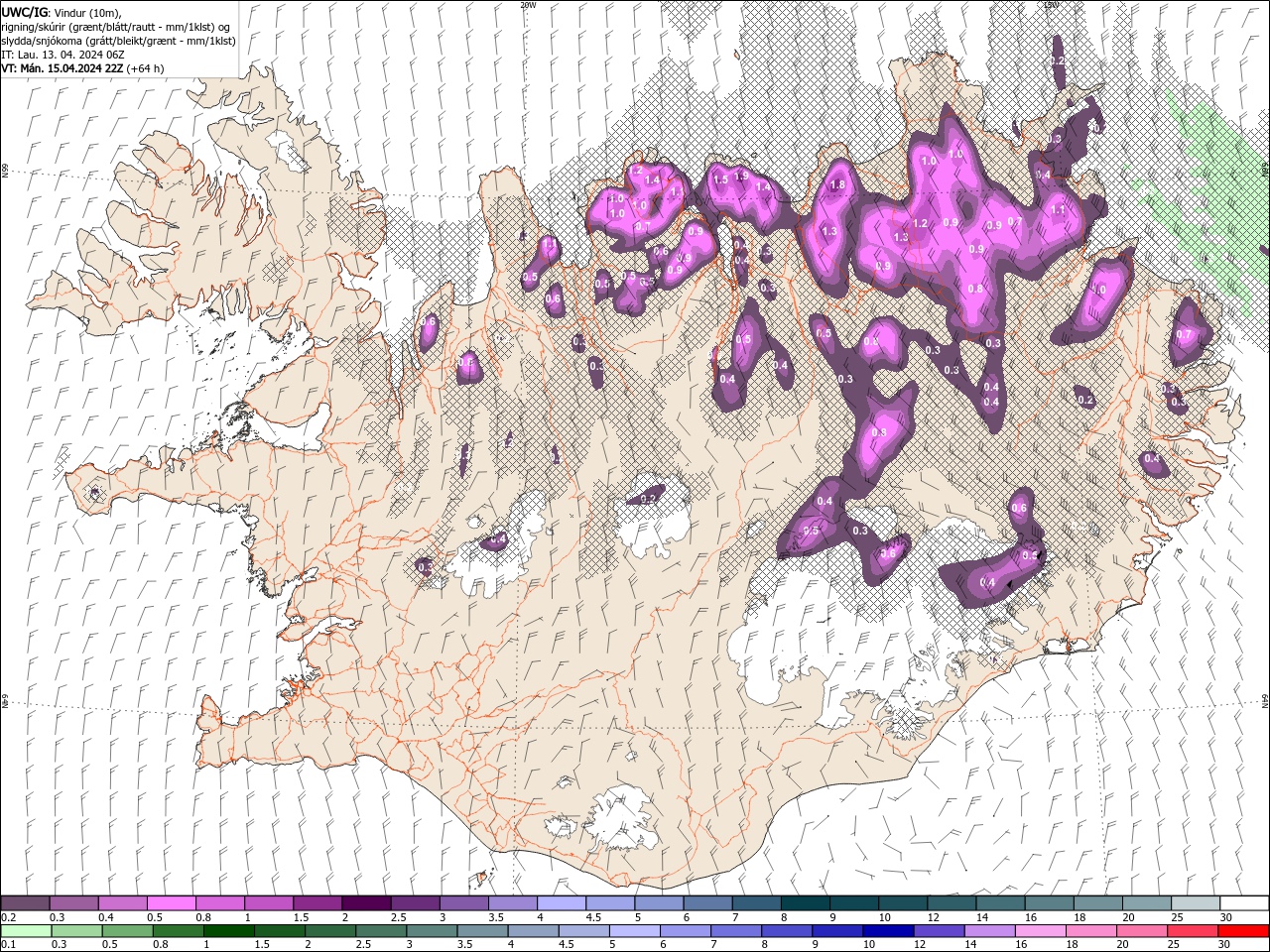Pick the darkest green swatch at 1 in rain legend
Viewport: 1270px width, 952px height.
(228, 931)
